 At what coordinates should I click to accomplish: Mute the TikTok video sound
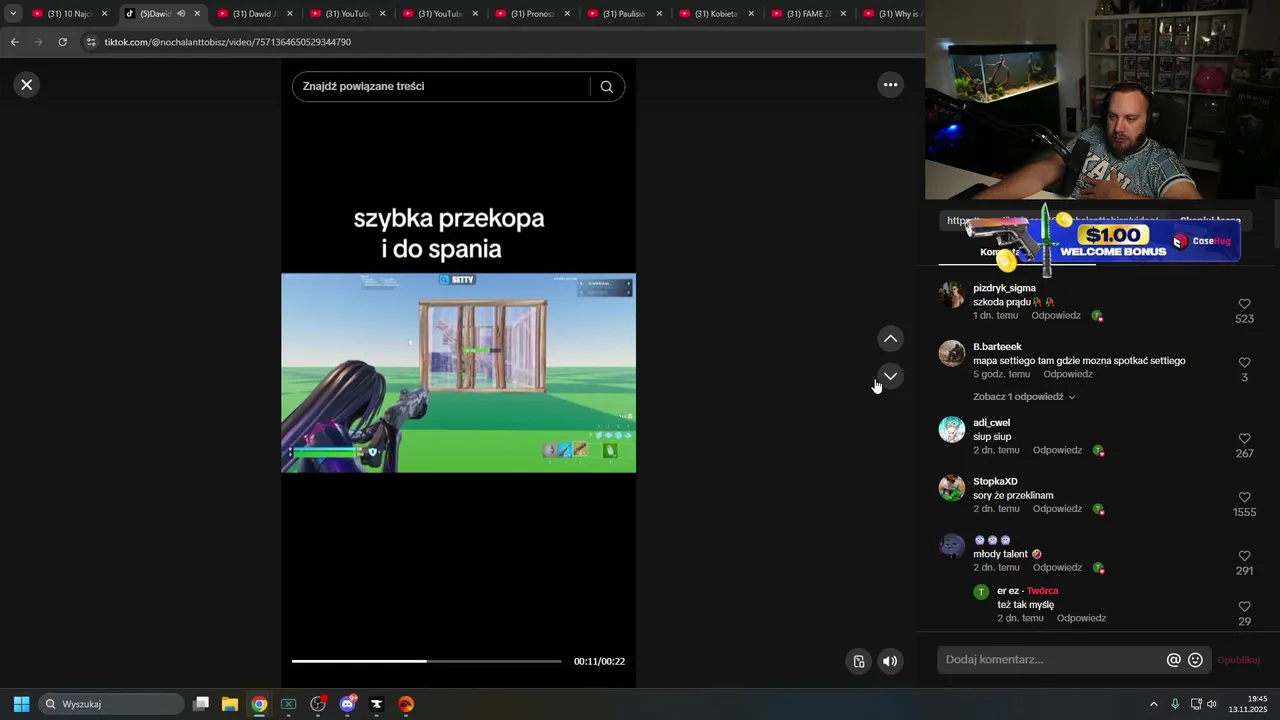[x=890, y=661]
